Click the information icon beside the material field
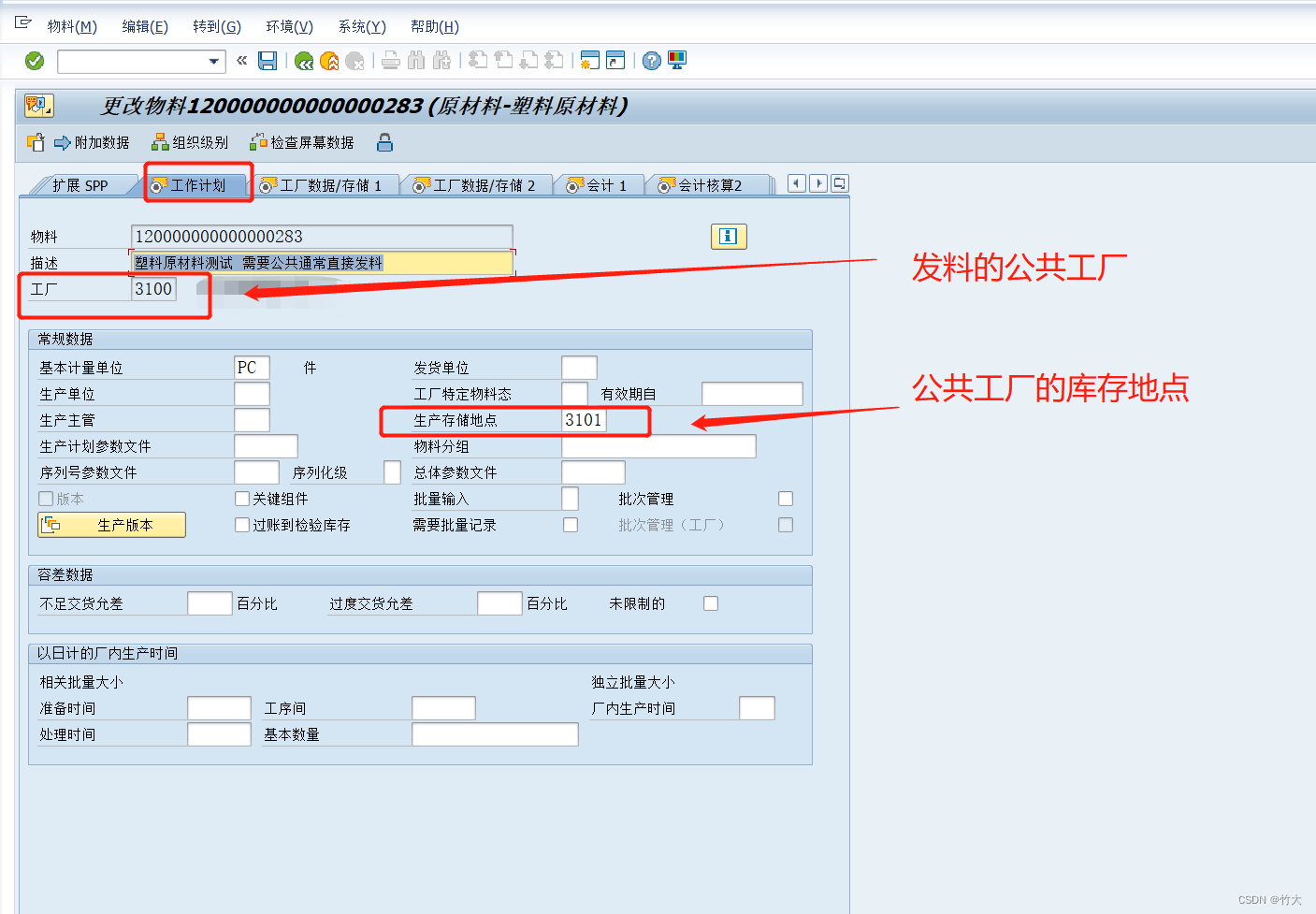 (729, 237)
